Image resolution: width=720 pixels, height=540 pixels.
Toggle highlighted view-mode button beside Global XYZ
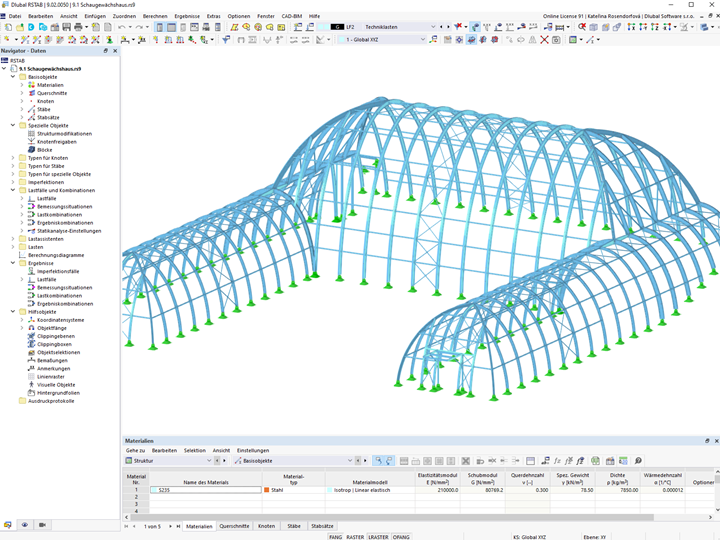point(471,40)
